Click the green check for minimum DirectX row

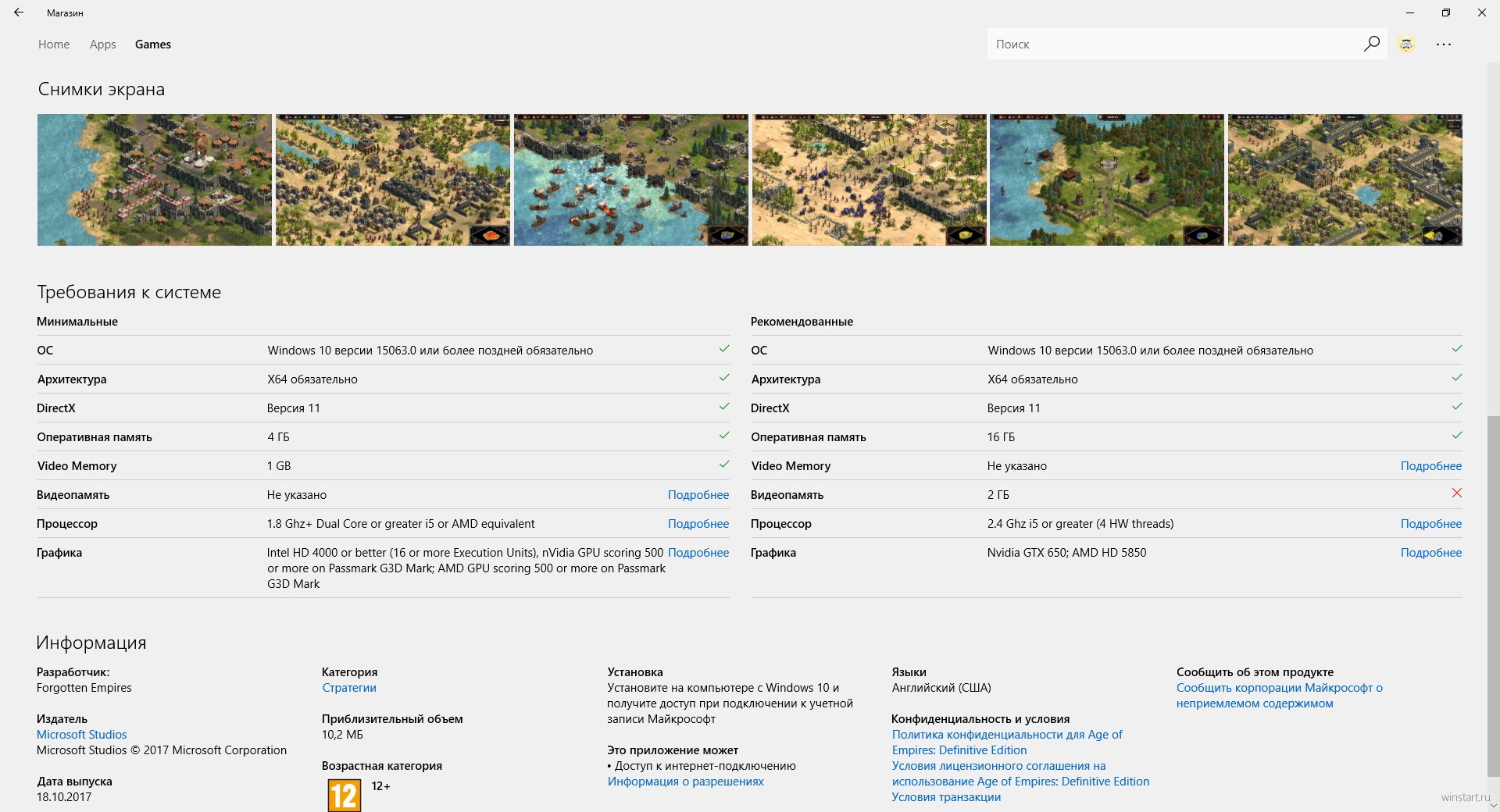[x=724, y=407]
